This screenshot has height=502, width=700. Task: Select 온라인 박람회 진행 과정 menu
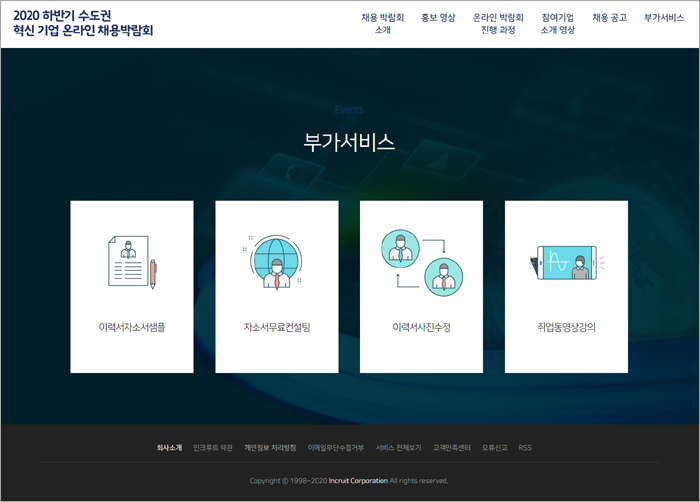(498, 23)
